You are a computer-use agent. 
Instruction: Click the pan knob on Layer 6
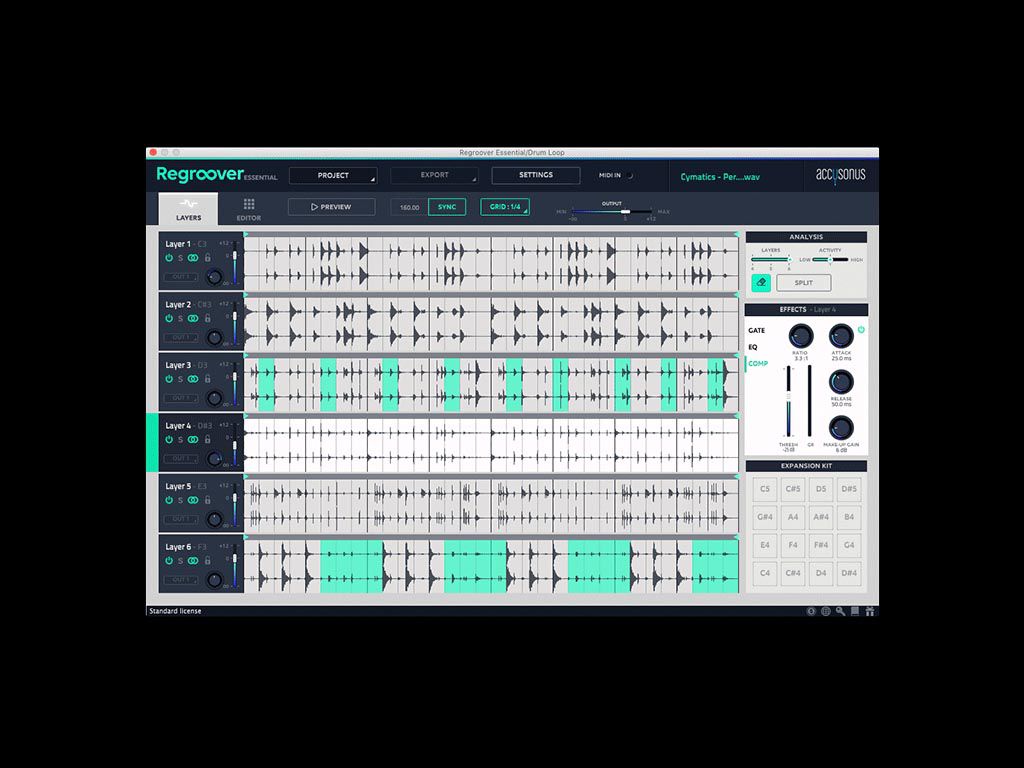pos(214,580)
